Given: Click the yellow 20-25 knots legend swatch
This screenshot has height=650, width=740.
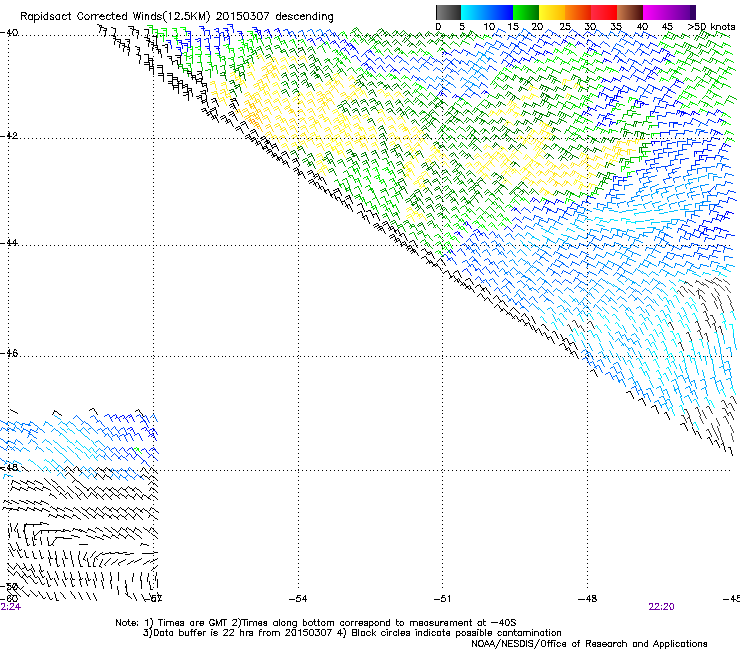Looking at the screenshot, I should pos(552,12).
